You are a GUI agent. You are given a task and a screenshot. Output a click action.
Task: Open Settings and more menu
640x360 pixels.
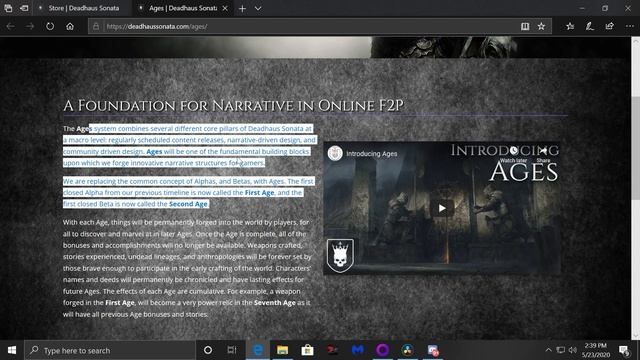[x=630, y=27]
